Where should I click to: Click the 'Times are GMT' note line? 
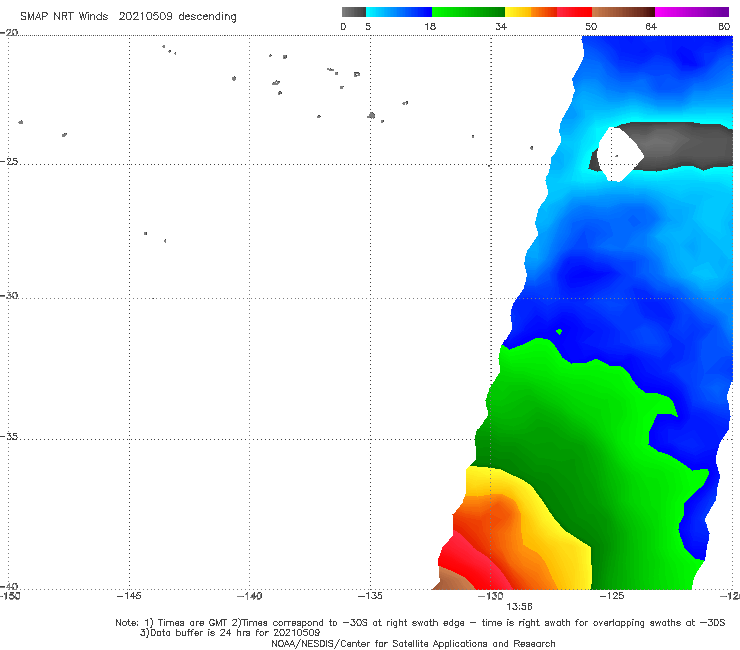(420, 623)
